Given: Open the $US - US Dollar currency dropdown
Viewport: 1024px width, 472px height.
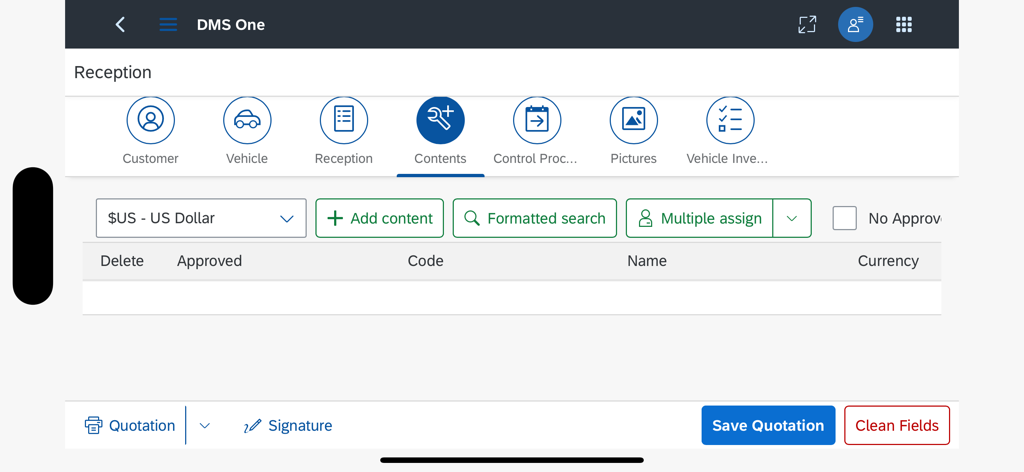Looking at the screenshot, I should tap(201, 218).
